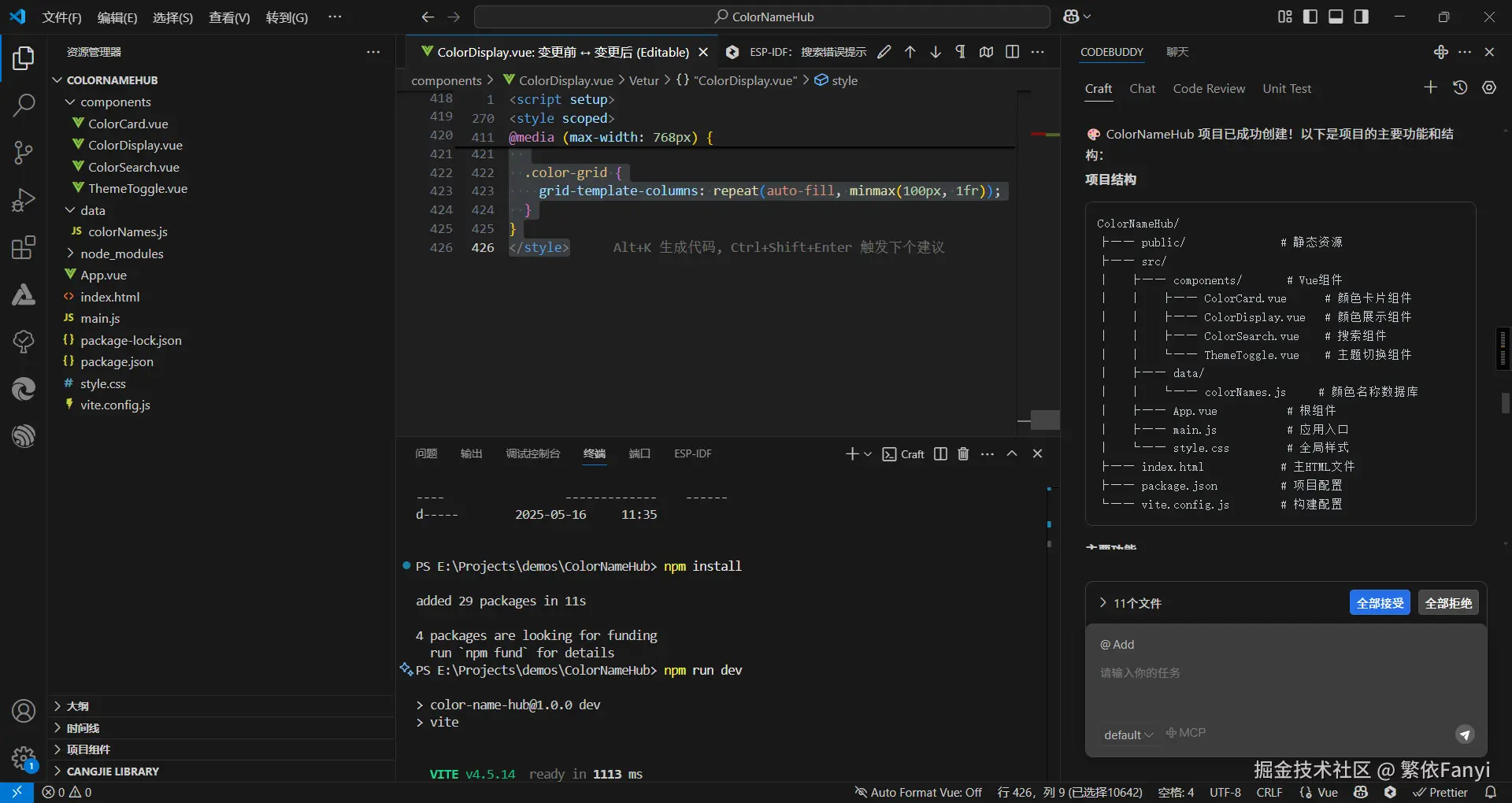Switch to the Code Review tab
Image resolution: width=1512 pixels, height=803 pixels.
point(1209,89)
